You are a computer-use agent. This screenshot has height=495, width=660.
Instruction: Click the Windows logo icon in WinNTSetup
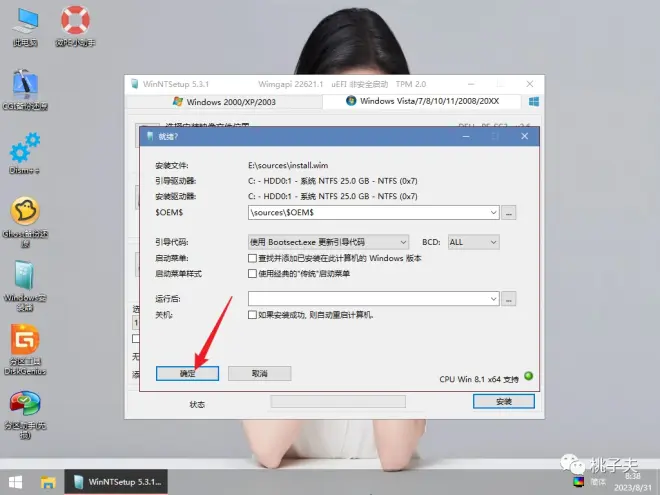point(534,101)
